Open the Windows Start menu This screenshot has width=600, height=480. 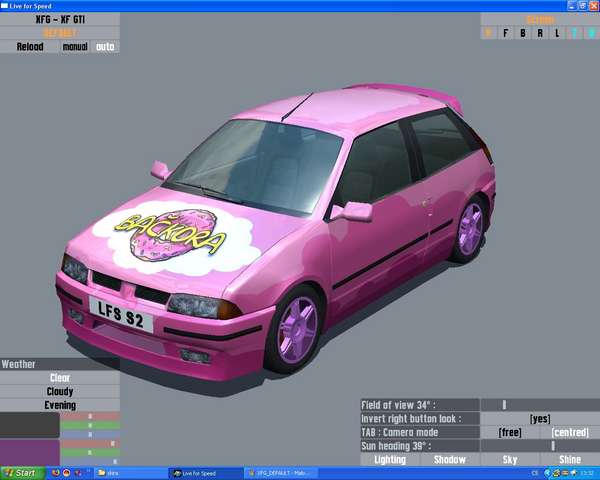[22, 473]
